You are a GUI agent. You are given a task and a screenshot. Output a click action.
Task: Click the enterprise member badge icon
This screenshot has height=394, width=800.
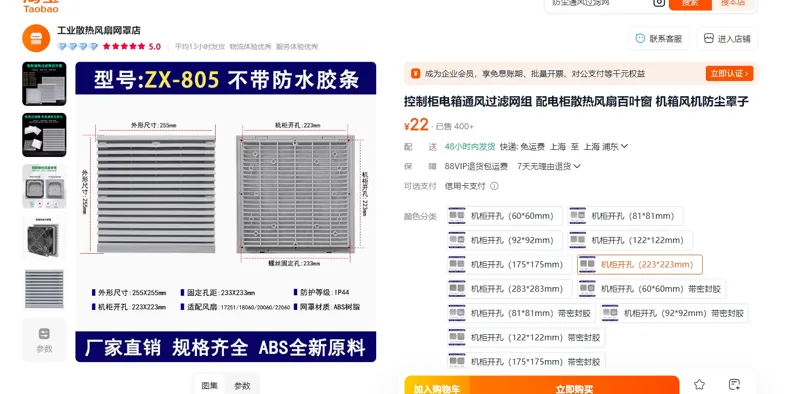click(x=416, y=73)
